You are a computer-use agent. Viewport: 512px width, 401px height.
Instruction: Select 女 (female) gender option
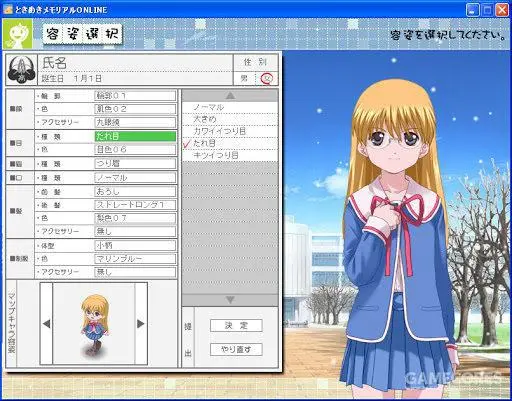point(267,79)
